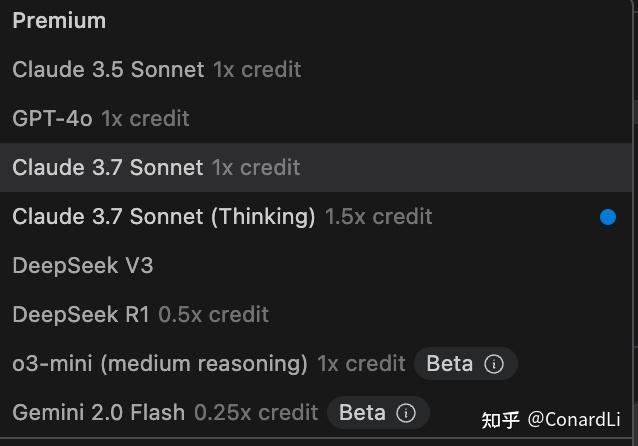Click the 1.5x credit label
The width and height of the screenshot is (638, 446).
pos(378,216)
